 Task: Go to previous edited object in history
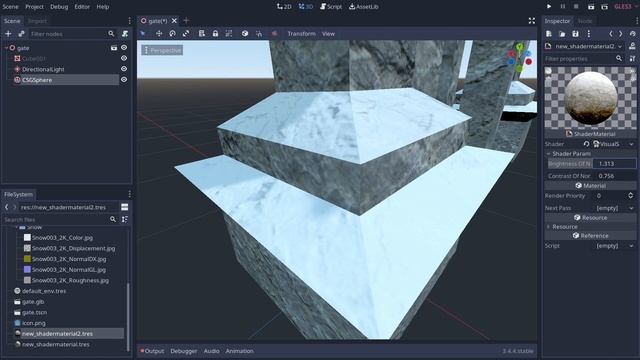(x=611, y=34)
